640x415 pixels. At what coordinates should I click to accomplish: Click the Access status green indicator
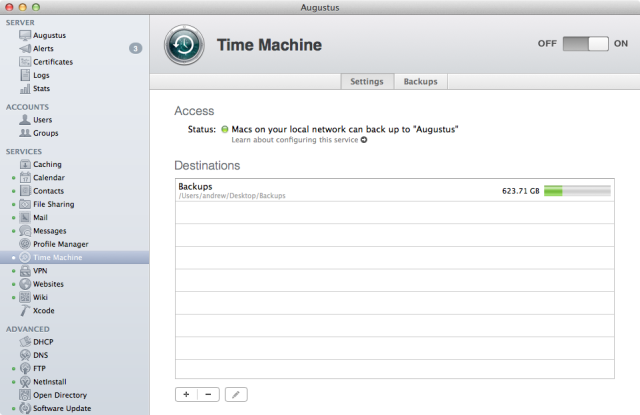coord(224,129)
